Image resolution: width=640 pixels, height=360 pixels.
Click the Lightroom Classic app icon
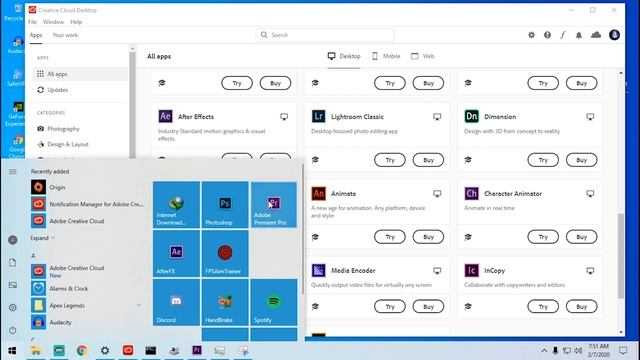point(318,116)
